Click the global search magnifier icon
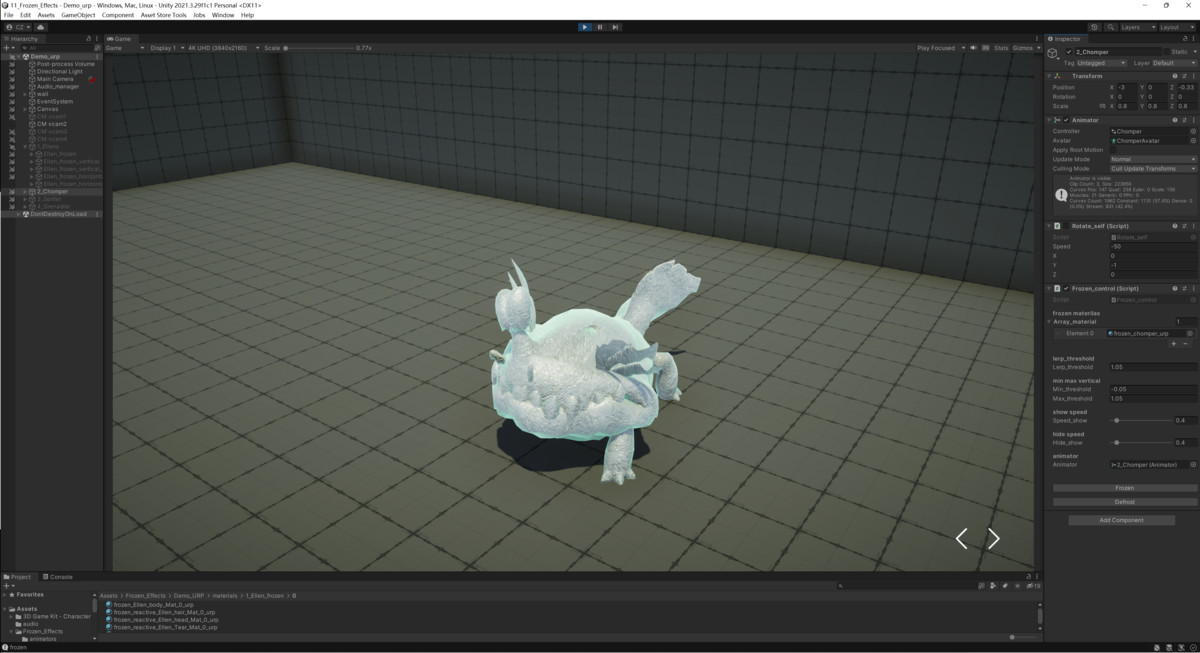The width and height of the screenshot is (1200, 653). 1109,27
